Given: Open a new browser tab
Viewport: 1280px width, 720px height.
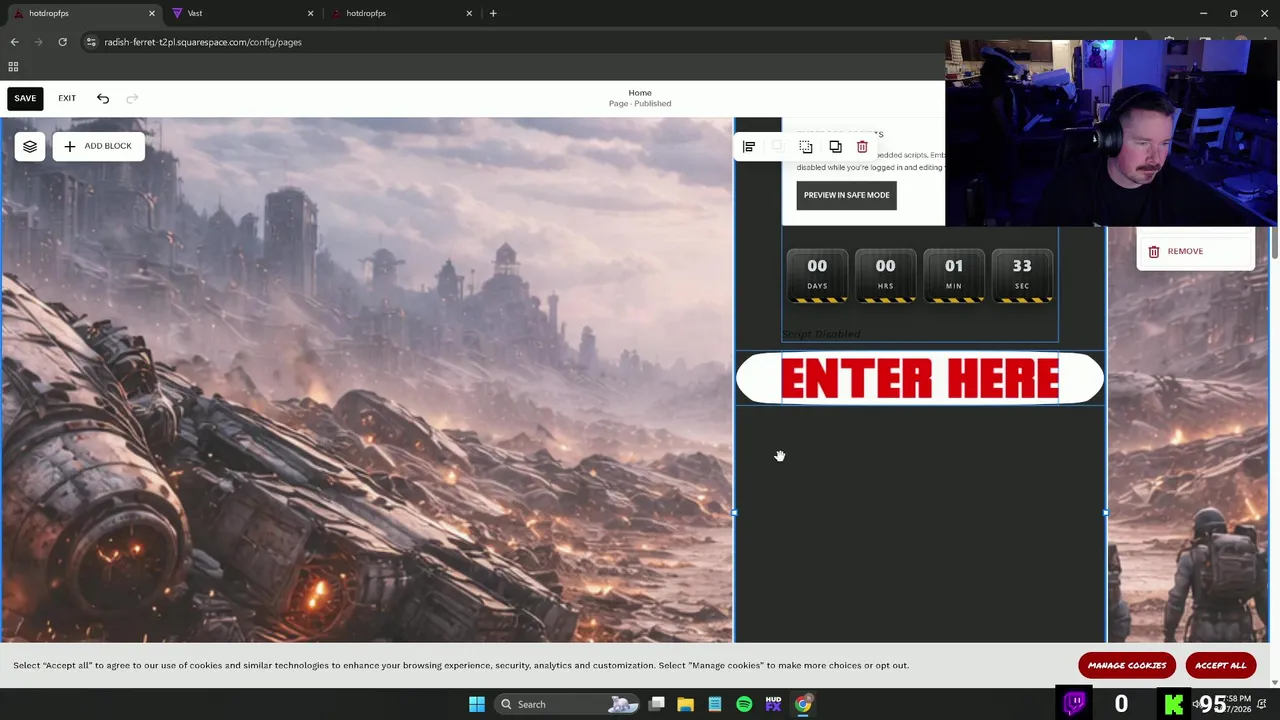Looking at the screenshot, I should pyautogui.click(x=493, y=13).
